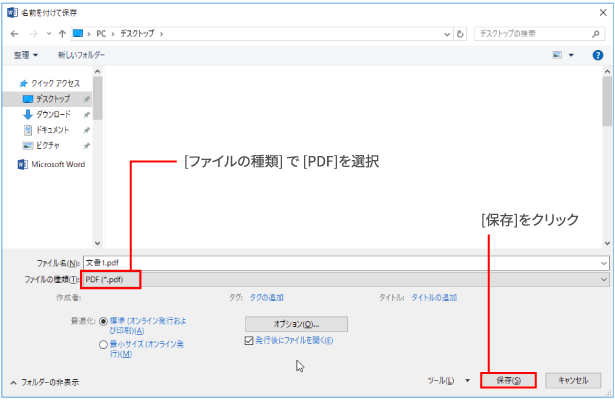Select Microsoft Word in navigation pane
The width and height of the screenshot is (615, 400).
coord(57,164)
